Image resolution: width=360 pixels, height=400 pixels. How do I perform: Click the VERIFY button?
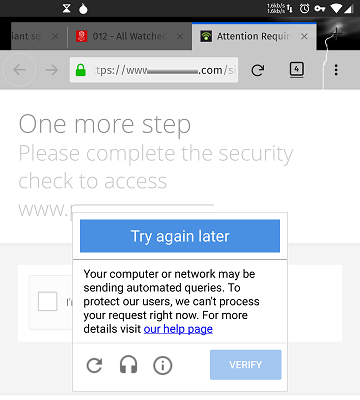246,365
